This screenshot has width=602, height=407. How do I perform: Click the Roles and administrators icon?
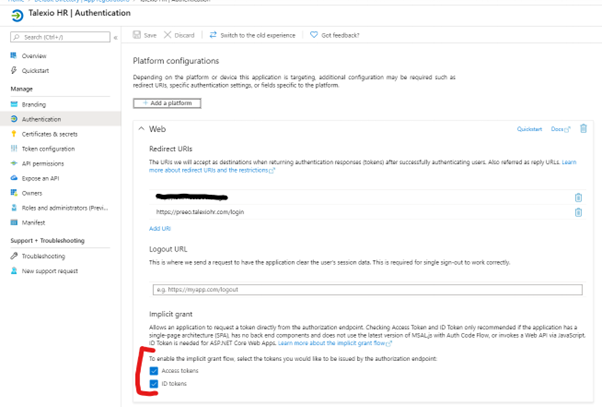[x=14, y=208]
